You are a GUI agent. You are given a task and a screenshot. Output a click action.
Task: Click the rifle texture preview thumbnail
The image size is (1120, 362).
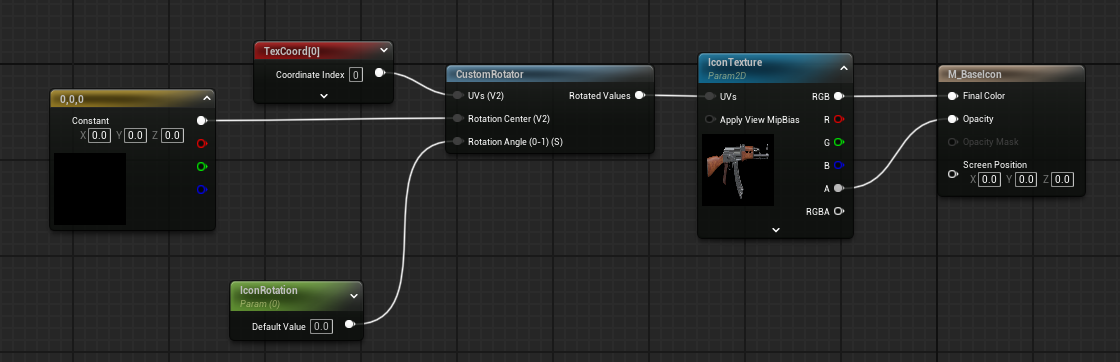738,170
